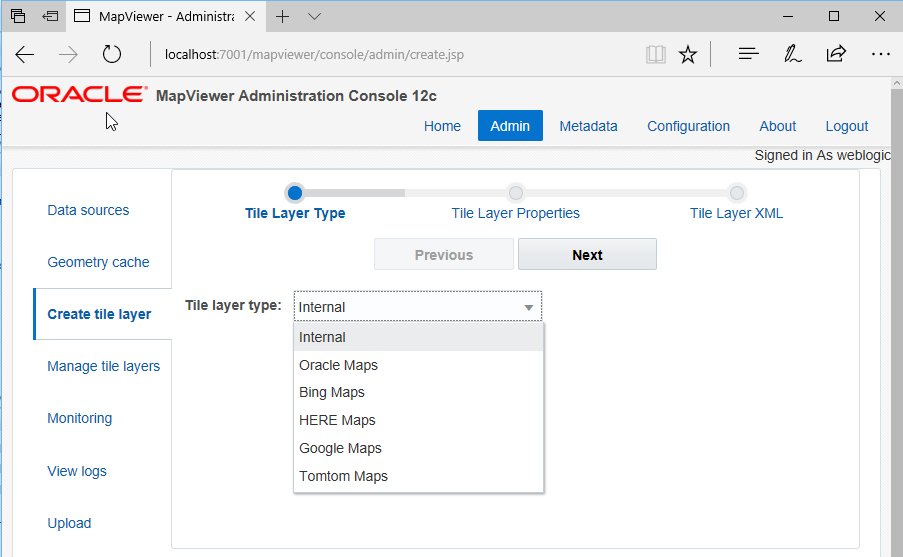The height and width of the screenshot is (557, 903).
Task: Reload the page with the refresh icon
Action: pyautogui.click(x=112, y=55)
